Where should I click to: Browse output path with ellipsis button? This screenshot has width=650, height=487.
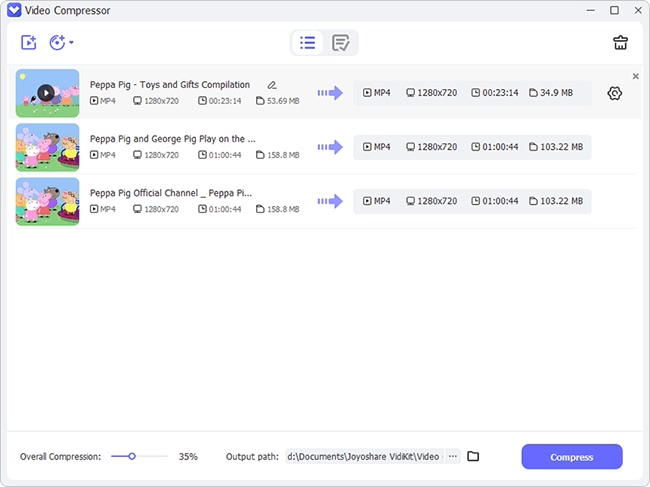(x=453, y=456)
